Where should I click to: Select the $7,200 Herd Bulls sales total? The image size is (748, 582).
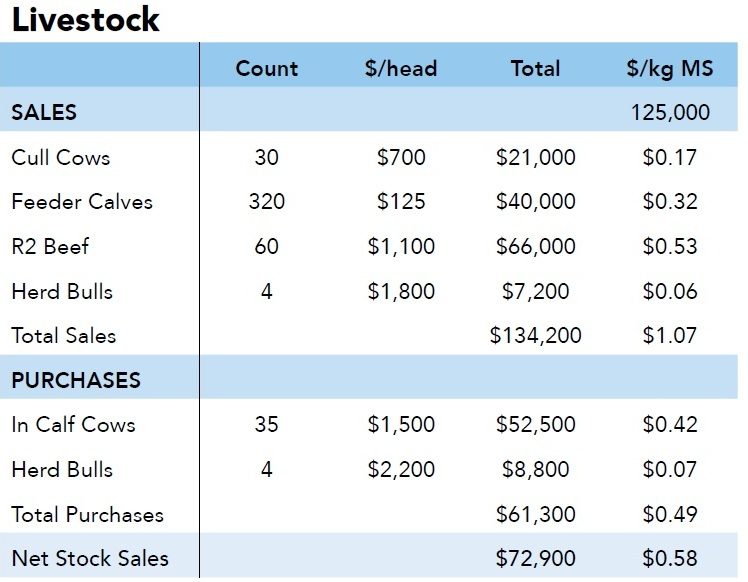coord(535,291)
